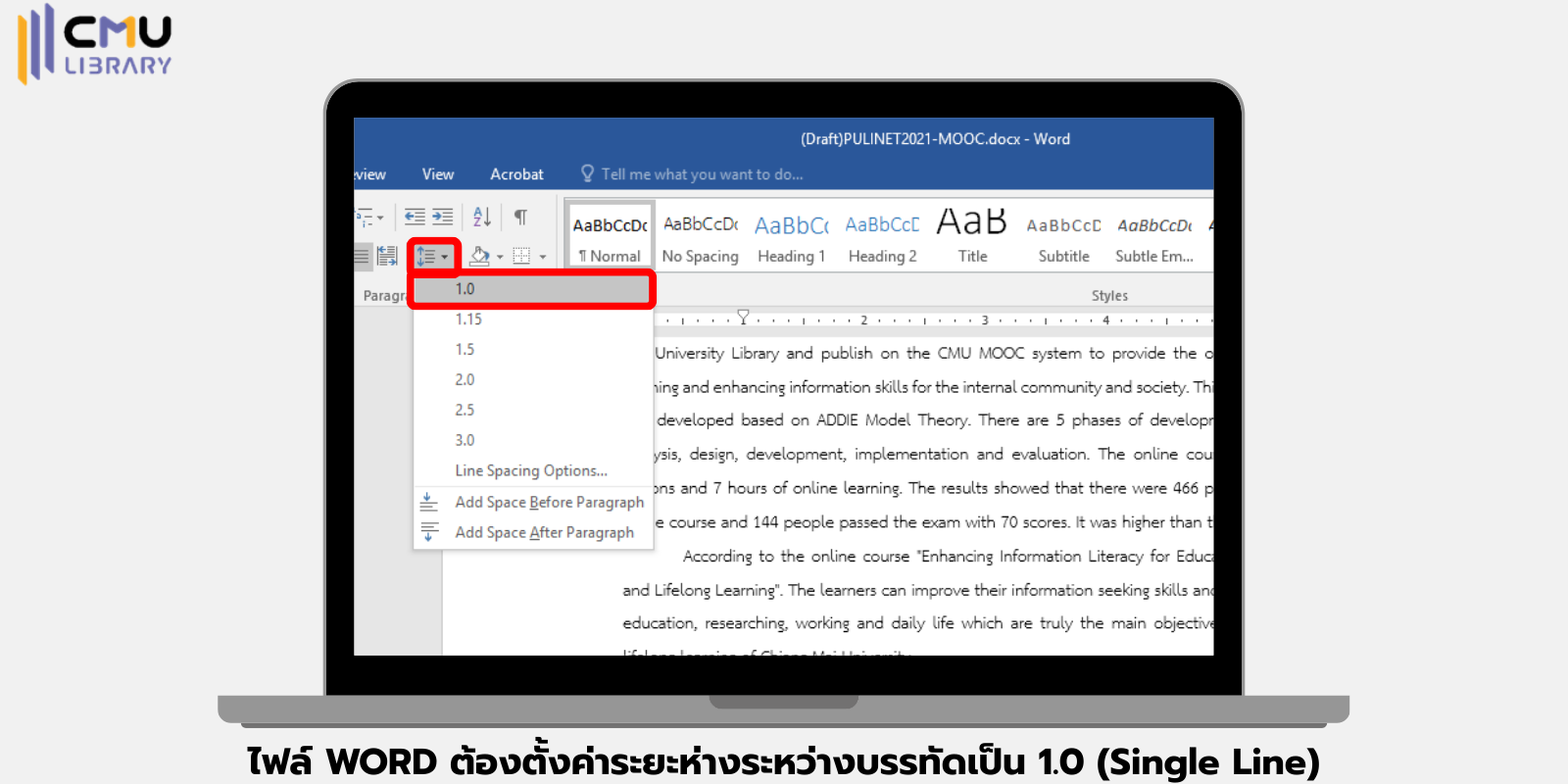Apply the Heading 1 style

(792, 238)
